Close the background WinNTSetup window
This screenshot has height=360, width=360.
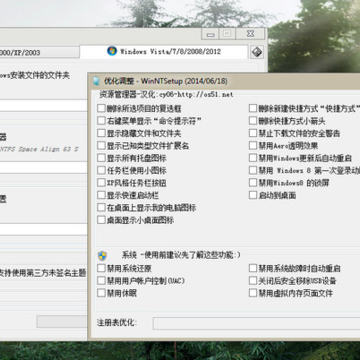tap(250, 34)
